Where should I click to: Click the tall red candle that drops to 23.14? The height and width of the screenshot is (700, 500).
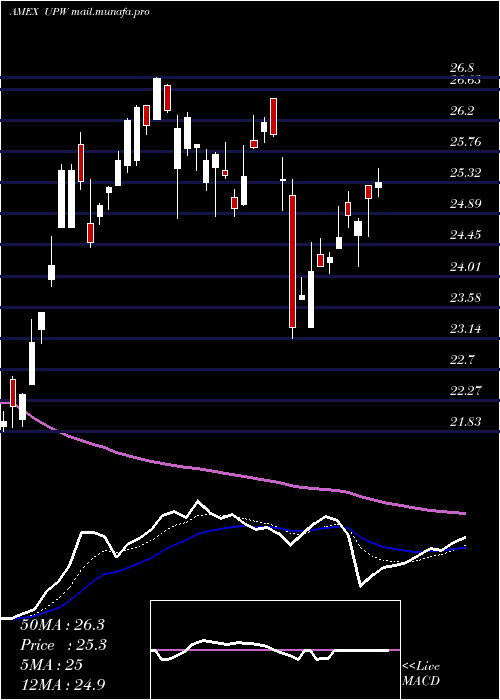click(x=292, y=261)
